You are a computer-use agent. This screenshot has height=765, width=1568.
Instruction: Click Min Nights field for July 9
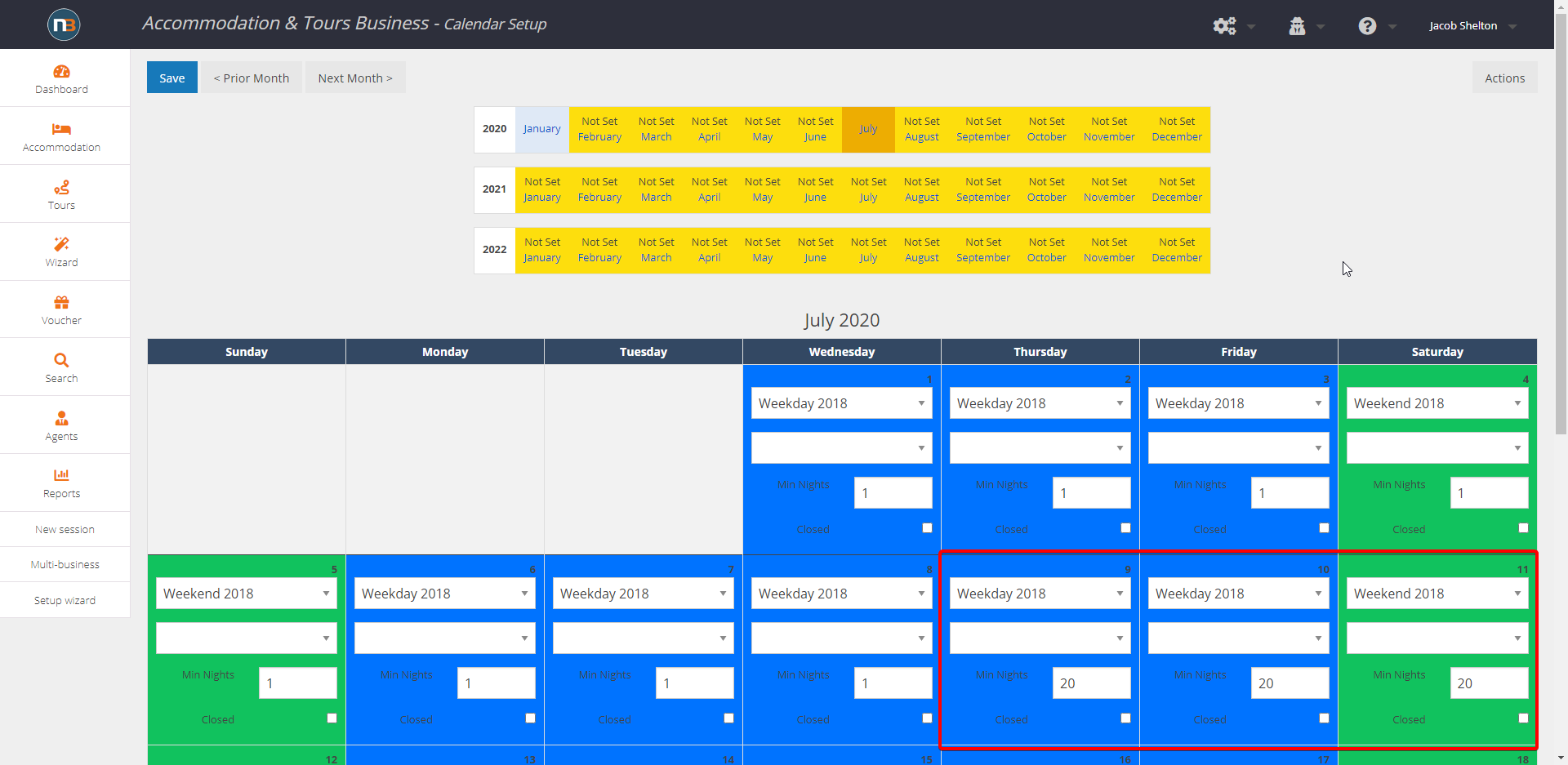[x=1091, y=683]
